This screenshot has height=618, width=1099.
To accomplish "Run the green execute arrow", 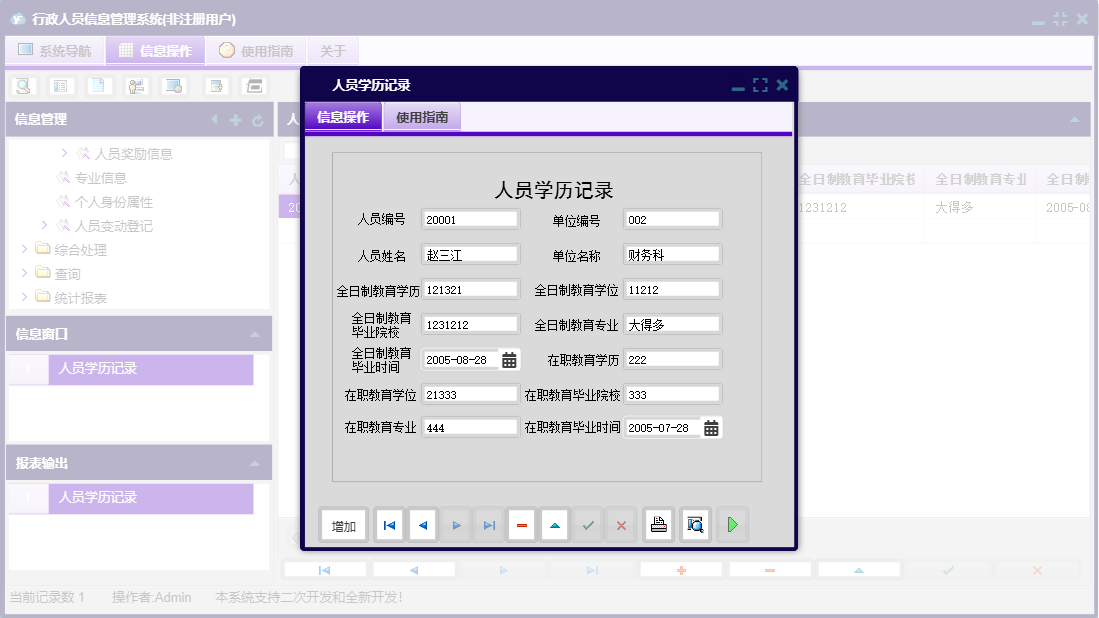I will click(x=732, y=524).
